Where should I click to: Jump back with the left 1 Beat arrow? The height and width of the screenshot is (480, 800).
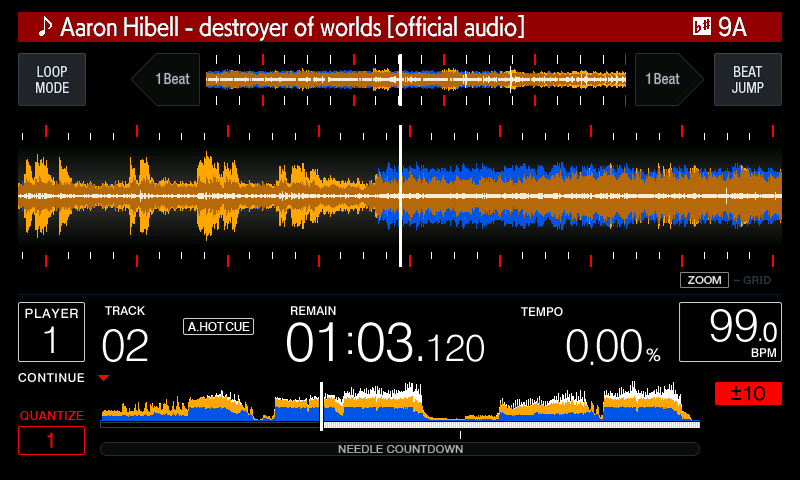click(x=165, y=80)
